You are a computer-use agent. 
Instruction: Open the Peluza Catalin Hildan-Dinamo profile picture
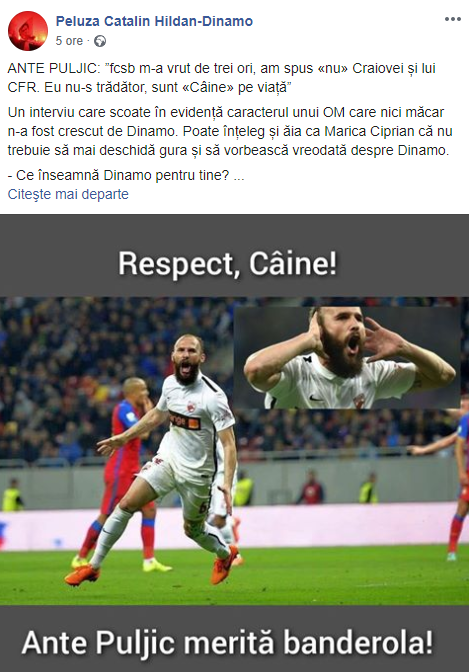[28, 31]
